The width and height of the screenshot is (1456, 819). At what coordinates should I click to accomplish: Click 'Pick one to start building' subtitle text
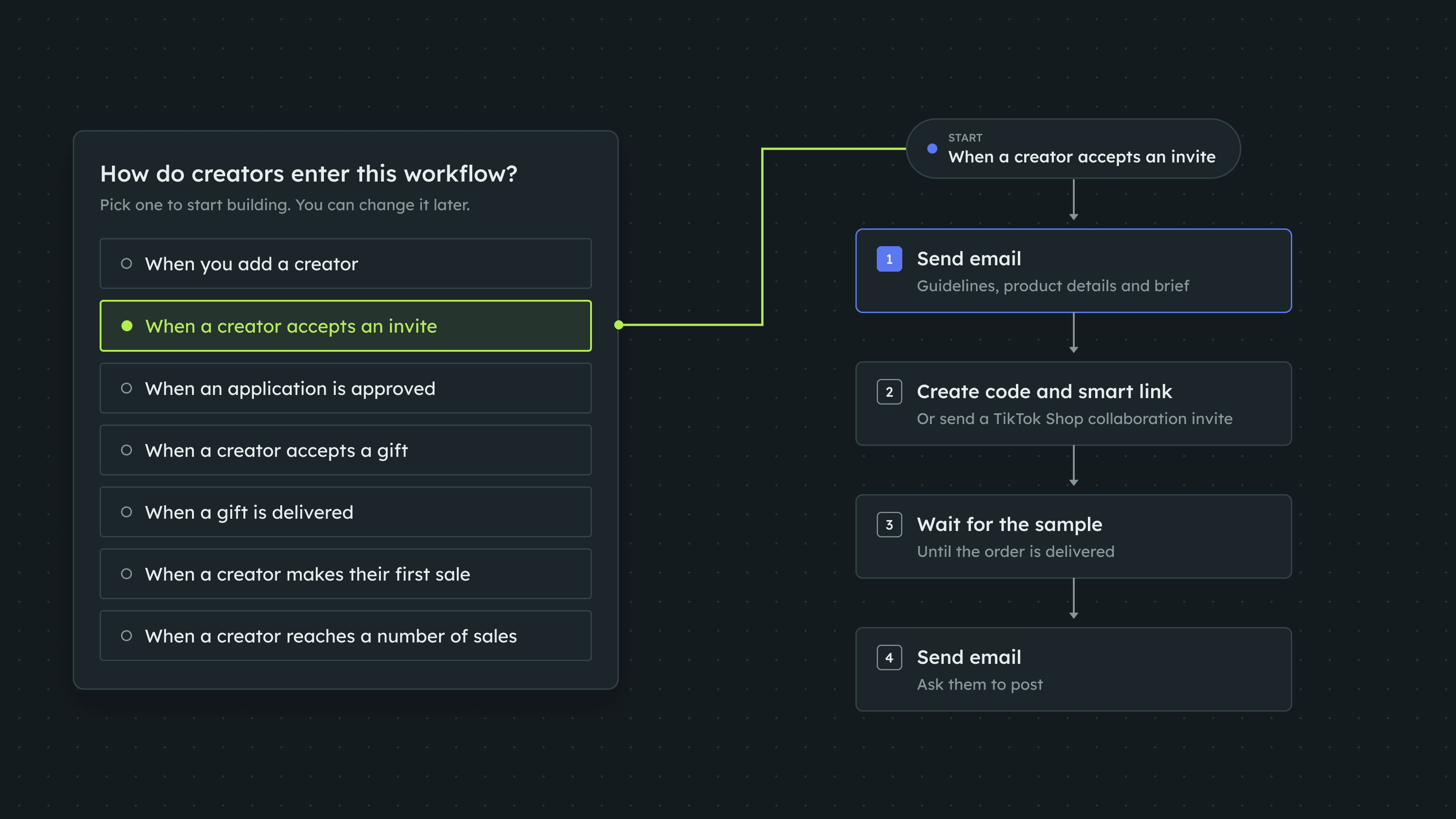285,205
